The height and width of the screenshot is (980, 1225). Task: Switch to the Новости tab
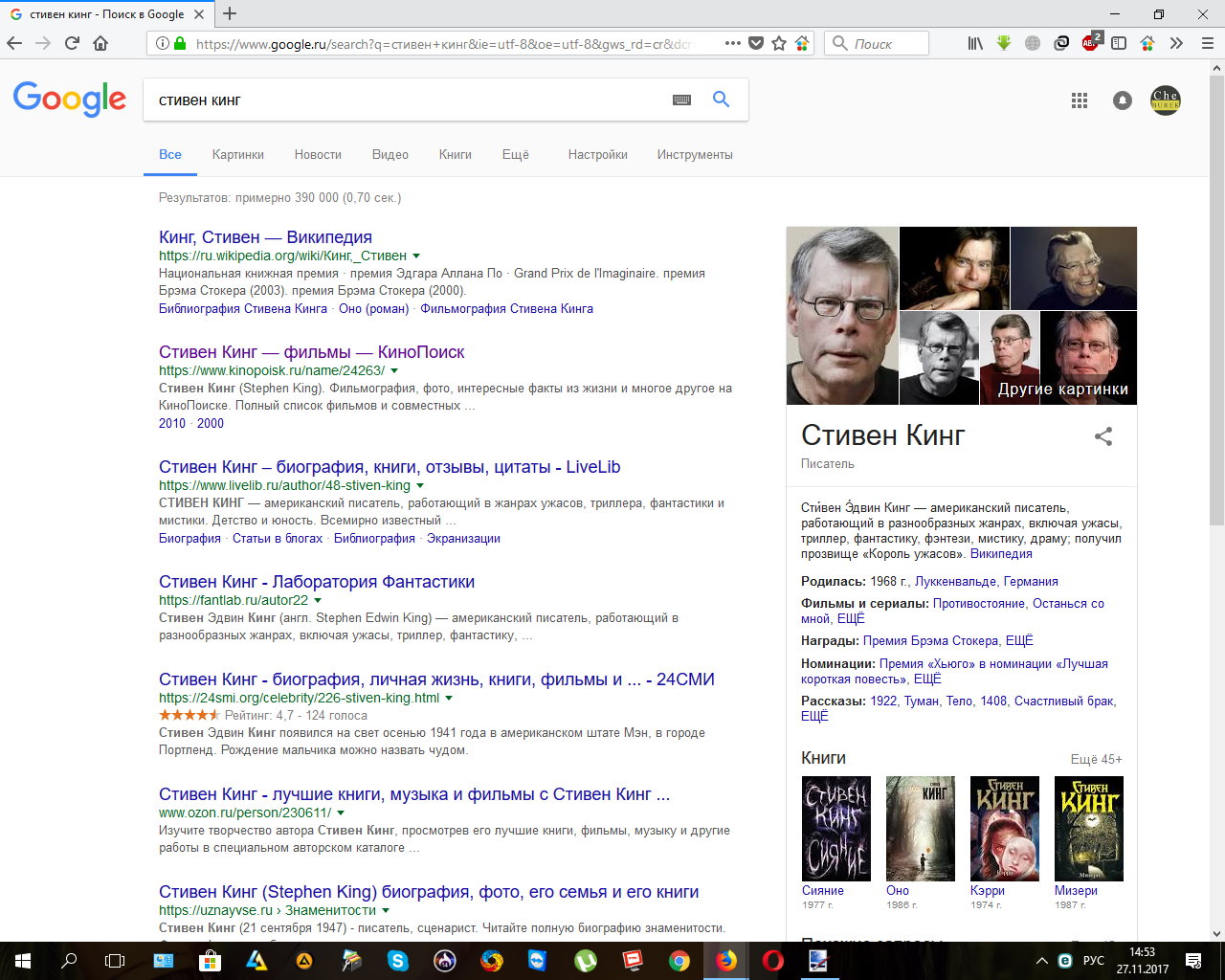click(318, 154)
